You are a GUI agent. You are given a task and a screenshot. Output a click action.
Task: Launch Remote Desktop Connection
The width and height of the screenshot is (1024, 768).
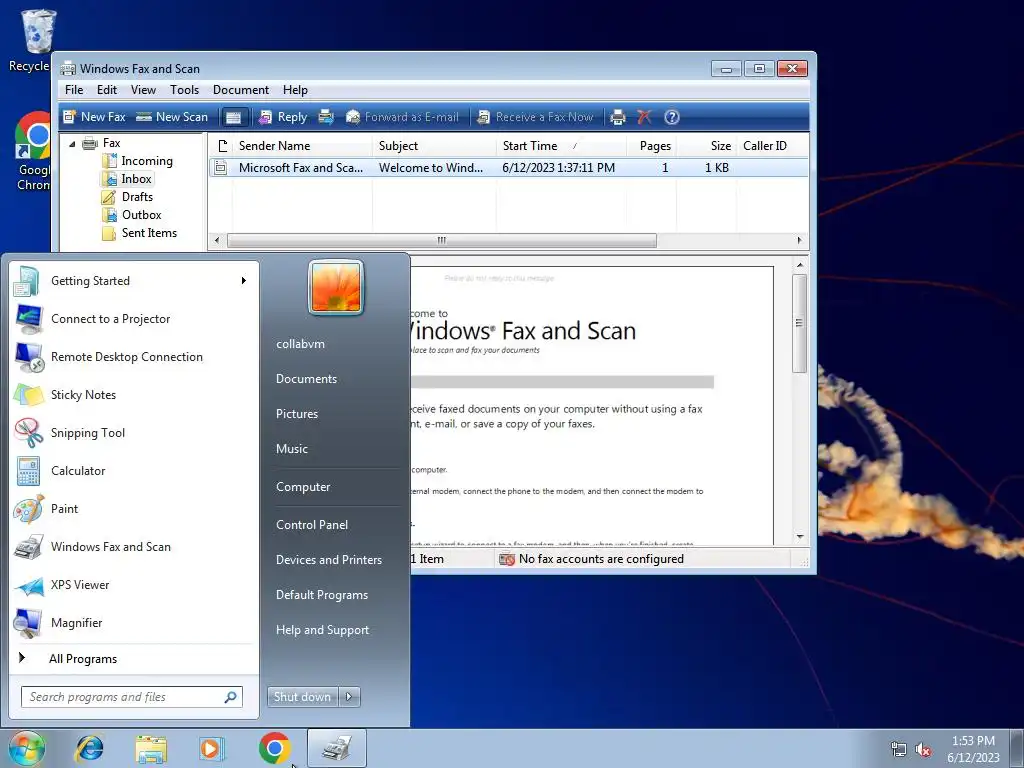(x=131, y=357)
